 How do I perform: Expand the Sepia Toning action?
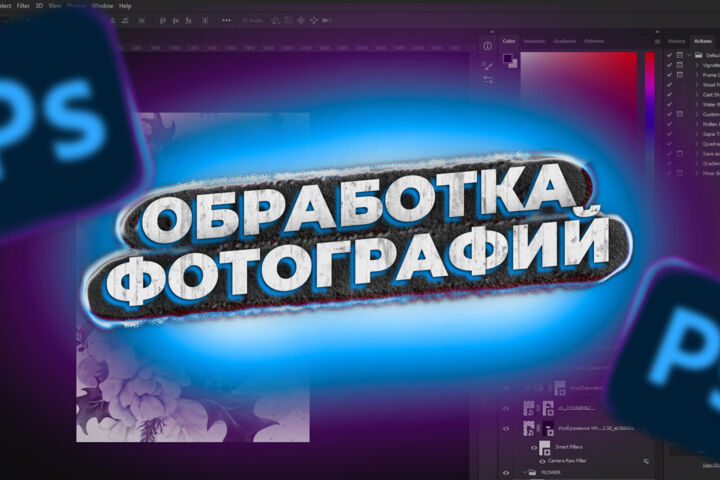[697, 134]
